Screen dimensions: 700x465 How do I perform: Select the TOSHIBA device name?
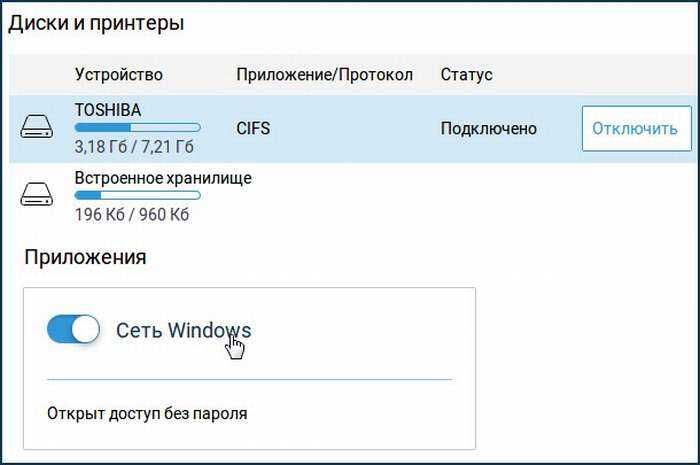[108, 110]
